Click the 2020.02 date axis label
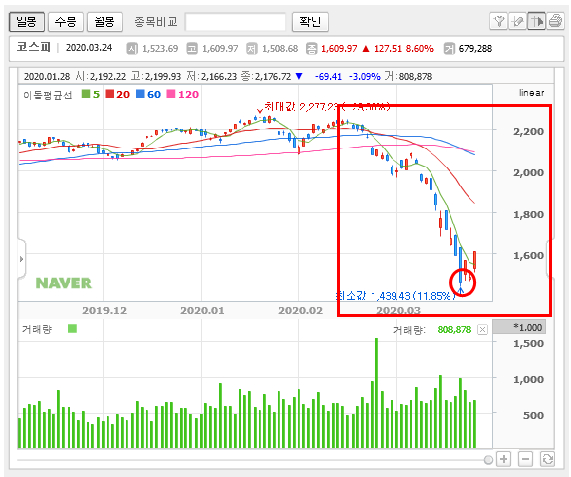Screen dimensions: 571x477 [x=300, y=311]
